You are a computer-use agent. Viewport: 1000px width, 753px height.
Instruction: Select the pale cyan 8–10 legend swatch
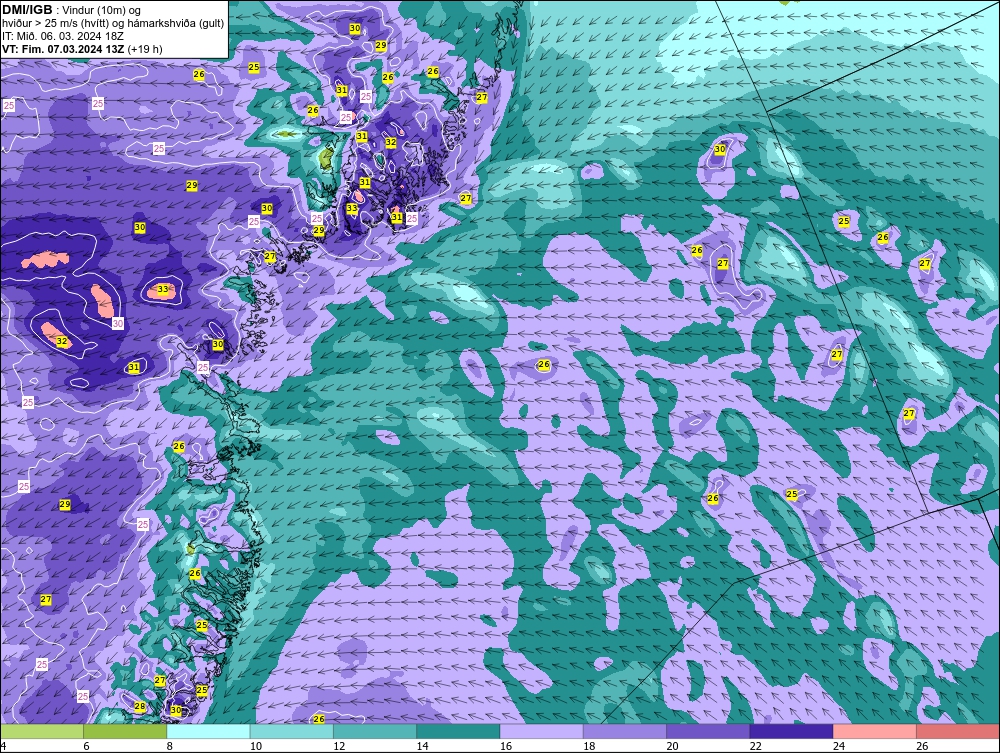click(x=209, y=731)
